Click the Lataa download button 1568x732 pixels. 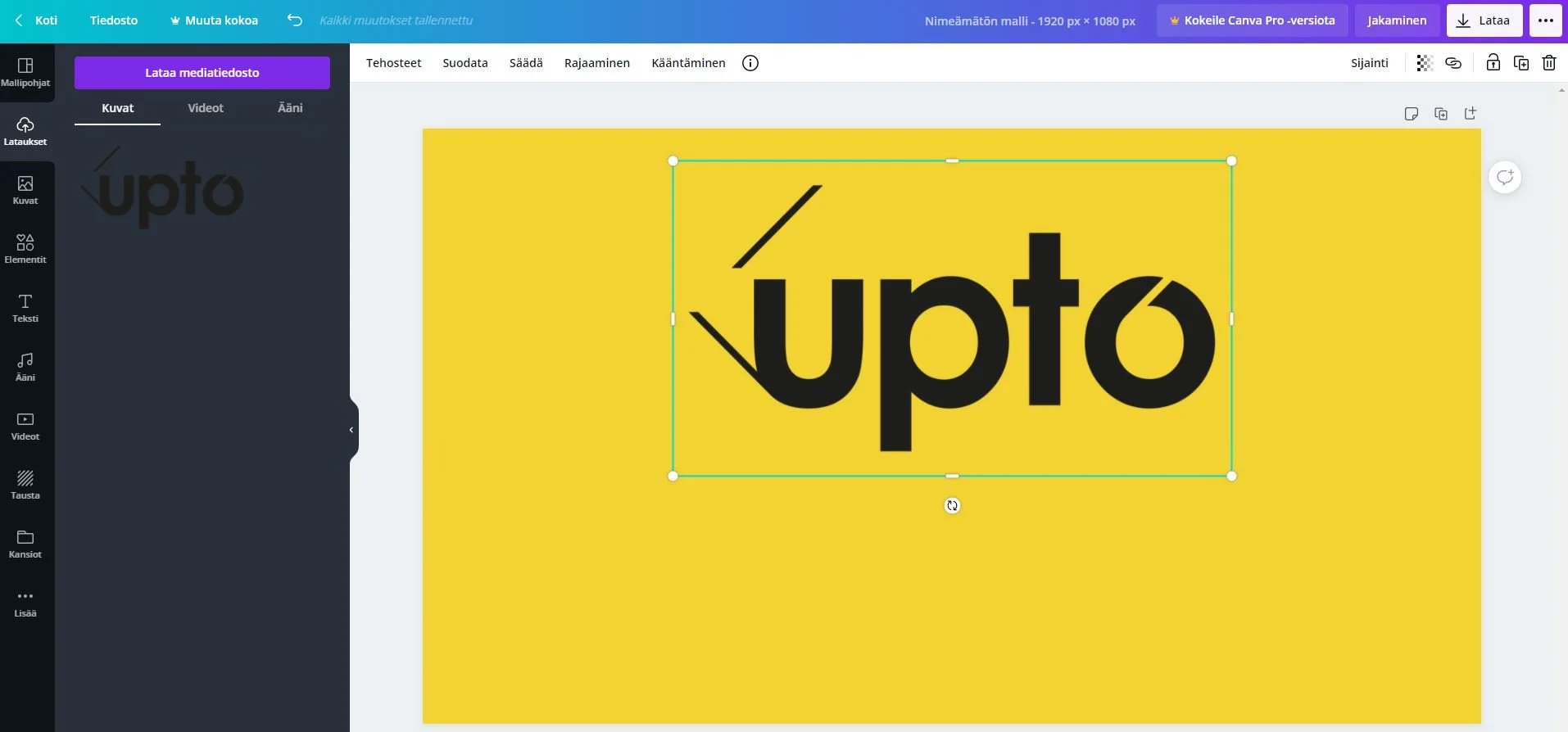click(x=1484, y=20)
